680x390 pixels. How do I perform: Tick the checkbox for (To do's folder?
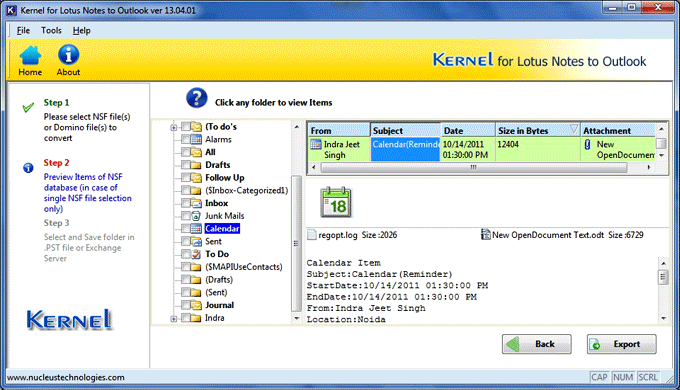pos(186,127)
